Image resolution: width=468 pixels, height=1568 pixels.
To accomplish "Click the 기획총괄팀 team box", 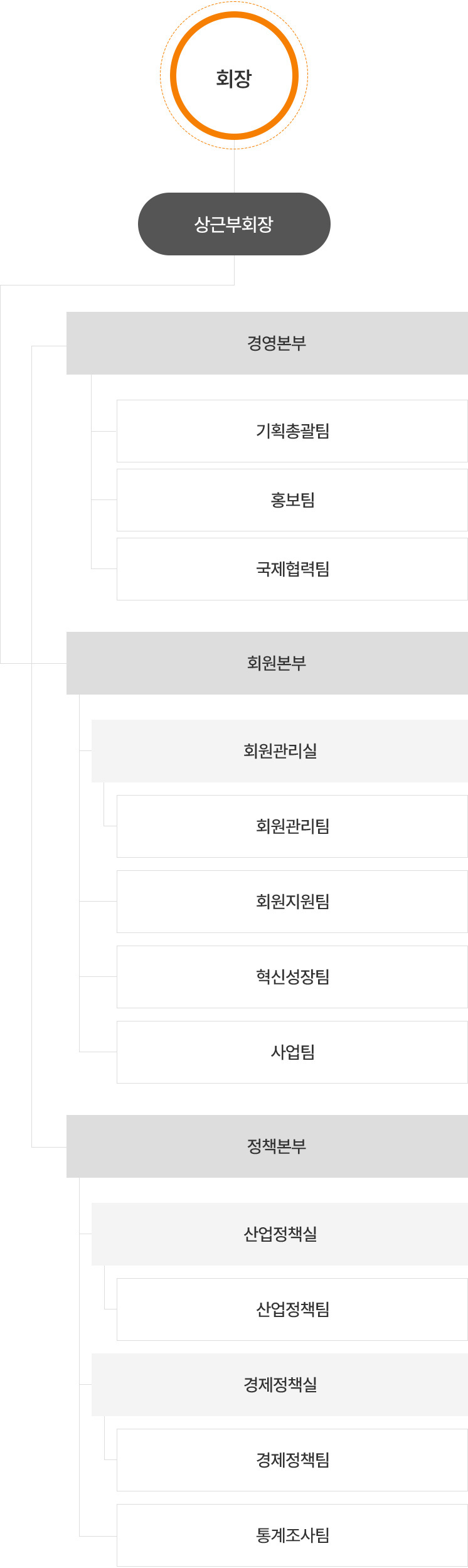I will pos(292,431).
